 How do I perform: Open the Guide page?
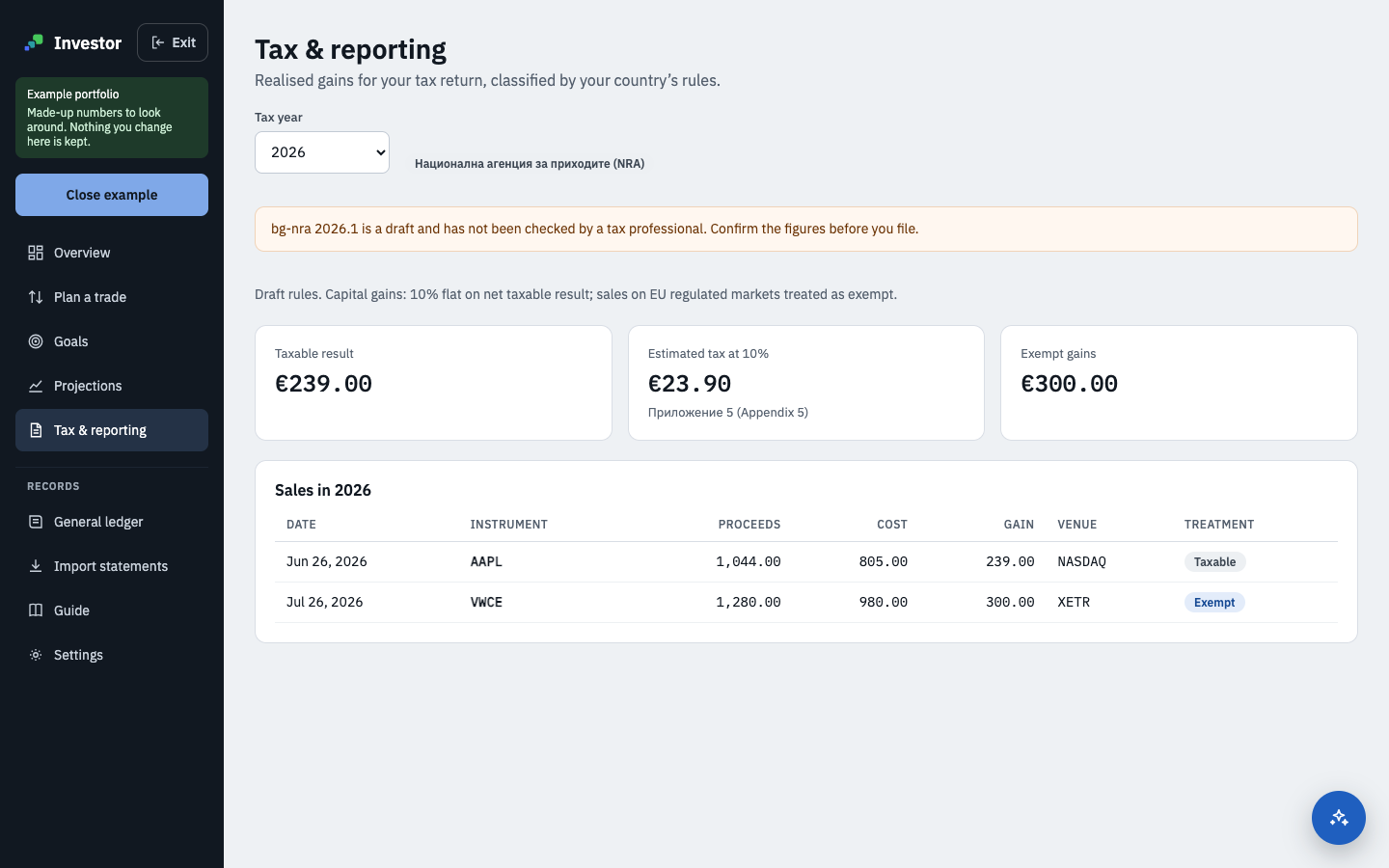(x=112, y=610)
